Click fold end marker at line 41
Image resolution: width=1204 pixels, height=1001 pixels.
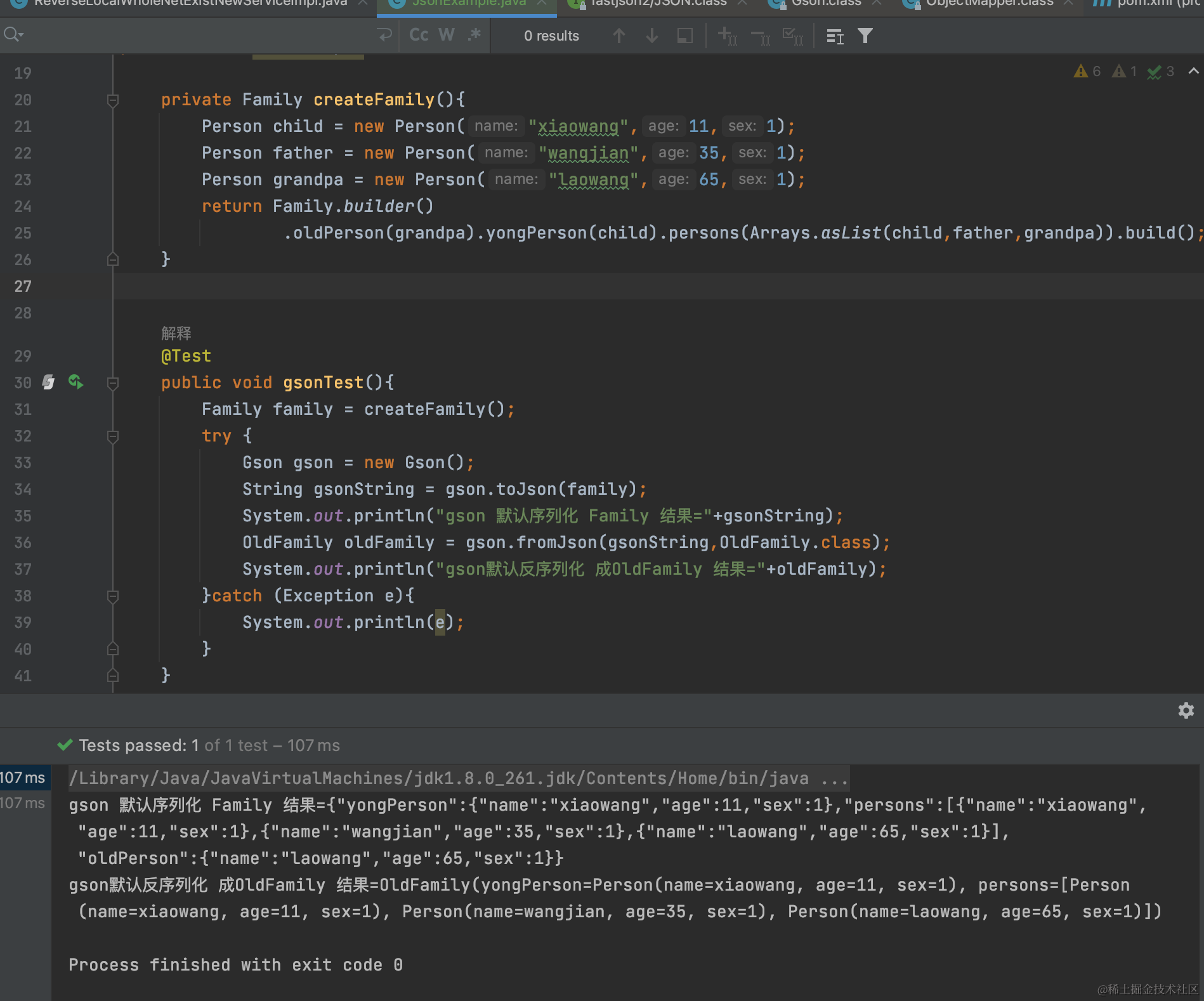pyautogui.click(x=113, y=676)
